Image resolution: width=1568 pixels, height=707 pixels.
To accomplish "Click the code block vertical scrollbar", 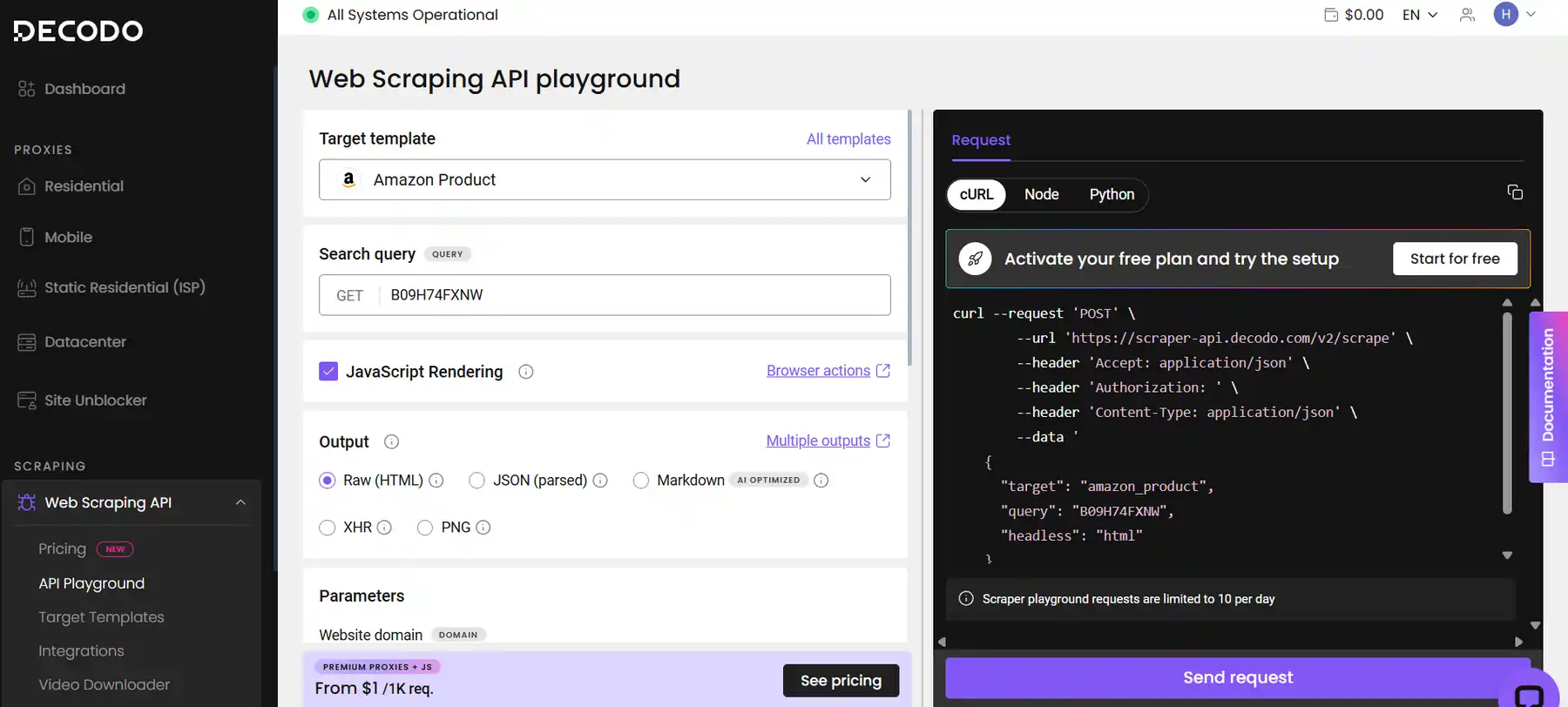I will [x=1507, y=413].
